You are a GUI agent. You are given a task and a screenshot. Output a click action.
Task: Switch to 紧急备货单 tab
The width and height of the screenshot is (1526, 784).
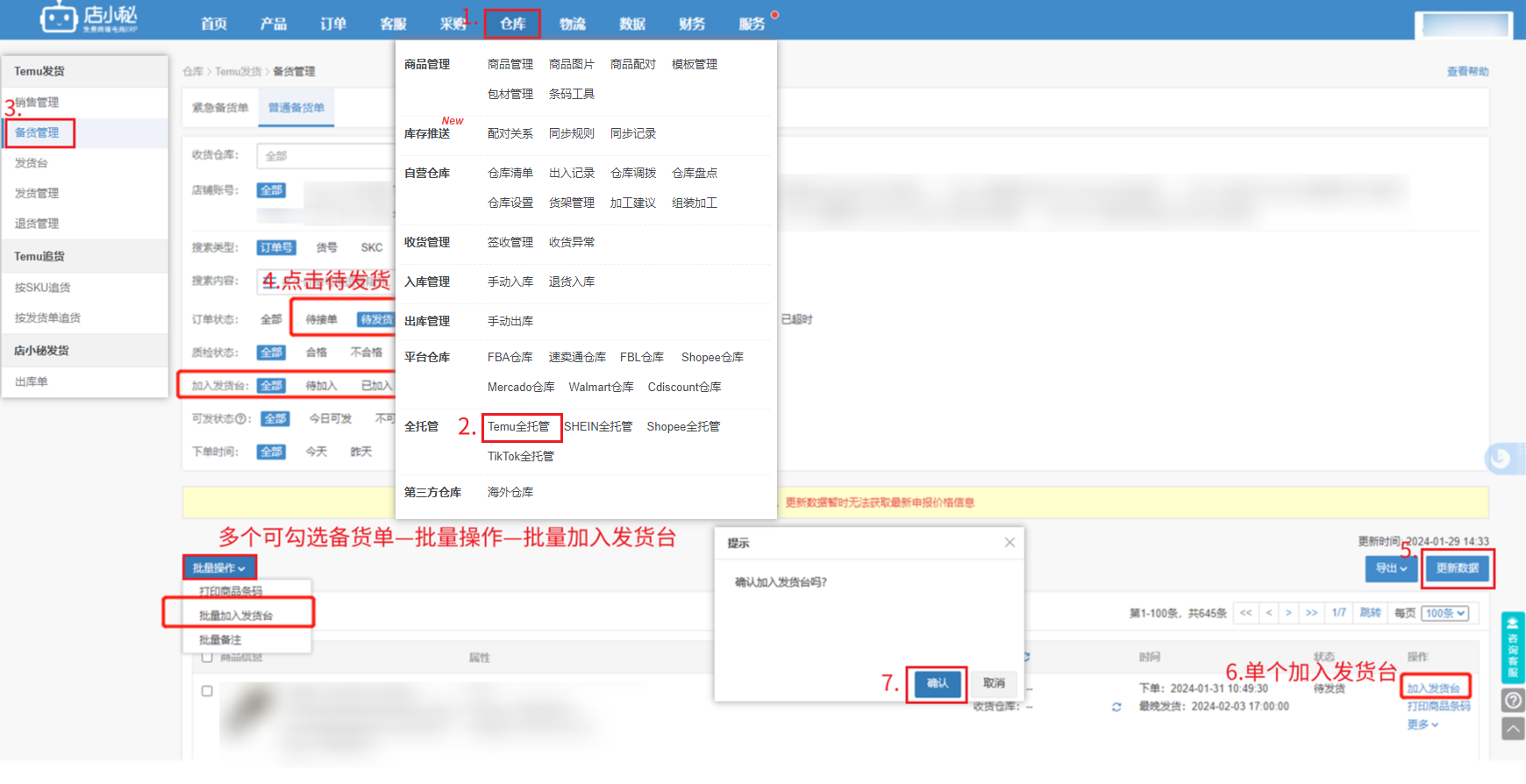coord(220,108)
